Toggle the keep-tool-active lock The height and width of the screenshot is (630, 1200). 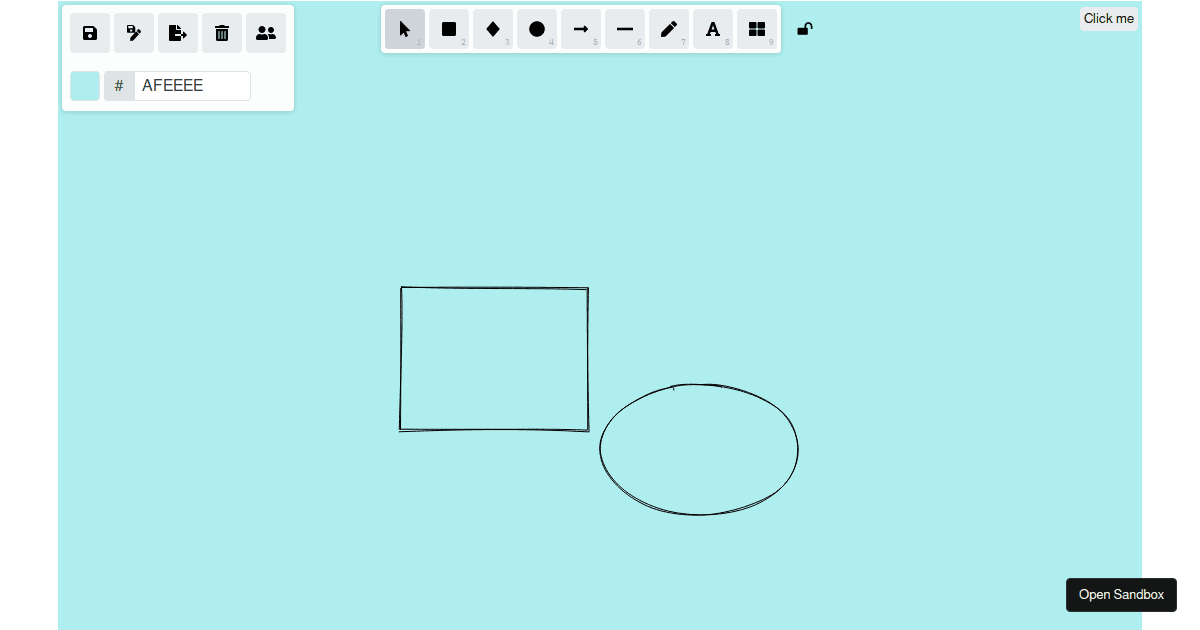pyautogui.click(x=804, y=29)
